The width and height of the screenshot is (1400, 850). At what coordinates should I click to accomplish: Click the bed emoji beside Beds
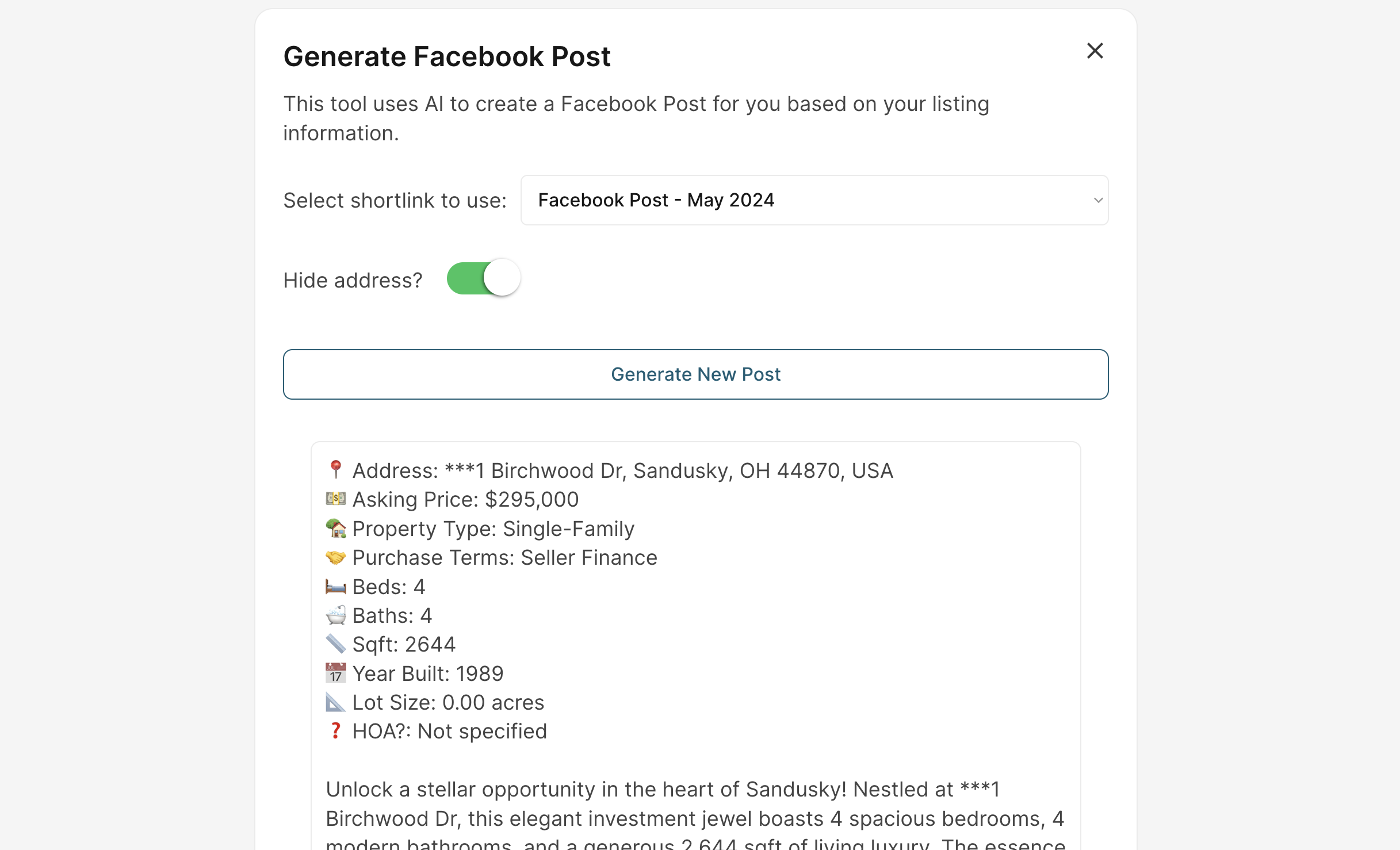335,587
